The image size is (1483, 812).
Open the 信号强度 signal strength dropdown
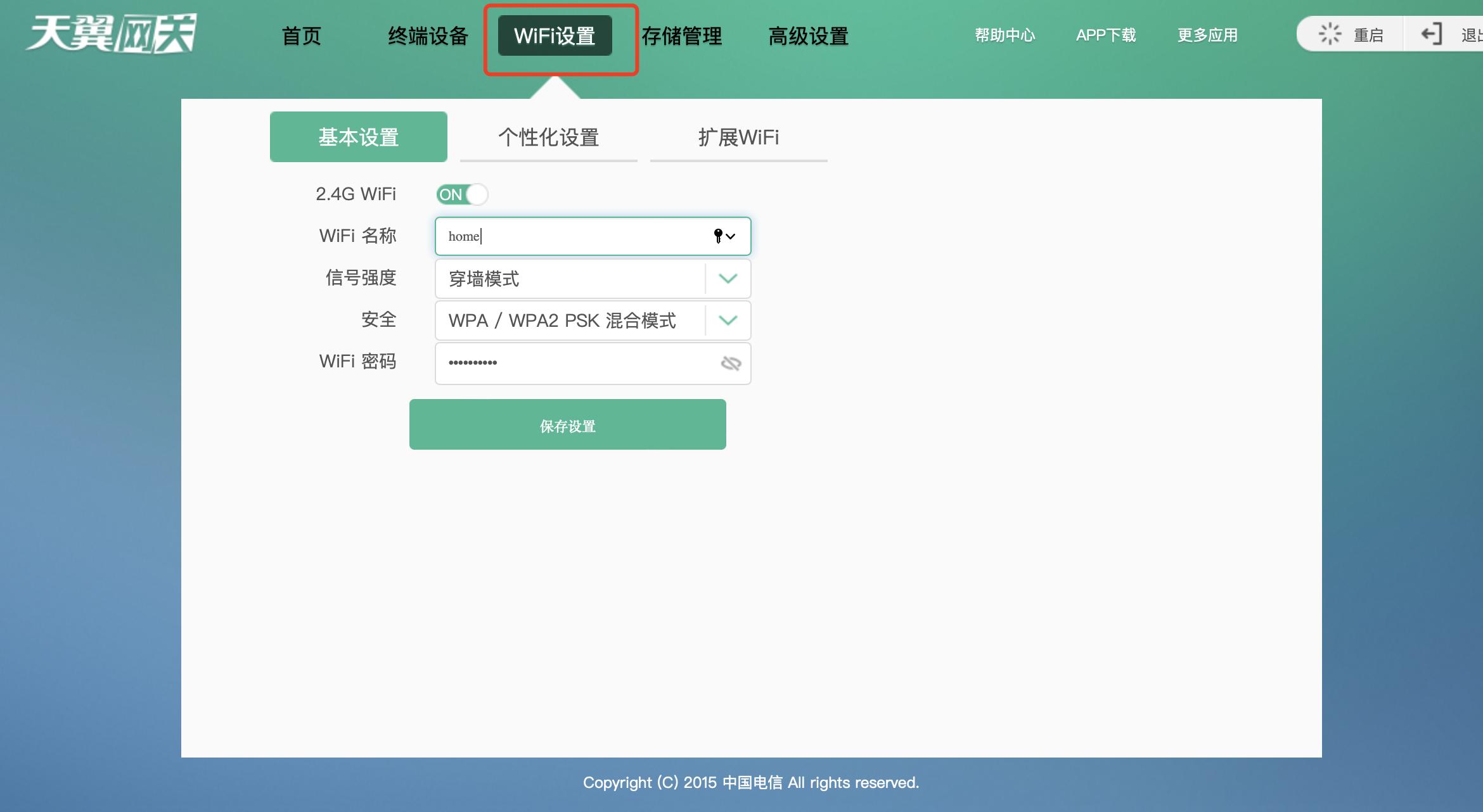pyautogui.click(x=728, y=279)
